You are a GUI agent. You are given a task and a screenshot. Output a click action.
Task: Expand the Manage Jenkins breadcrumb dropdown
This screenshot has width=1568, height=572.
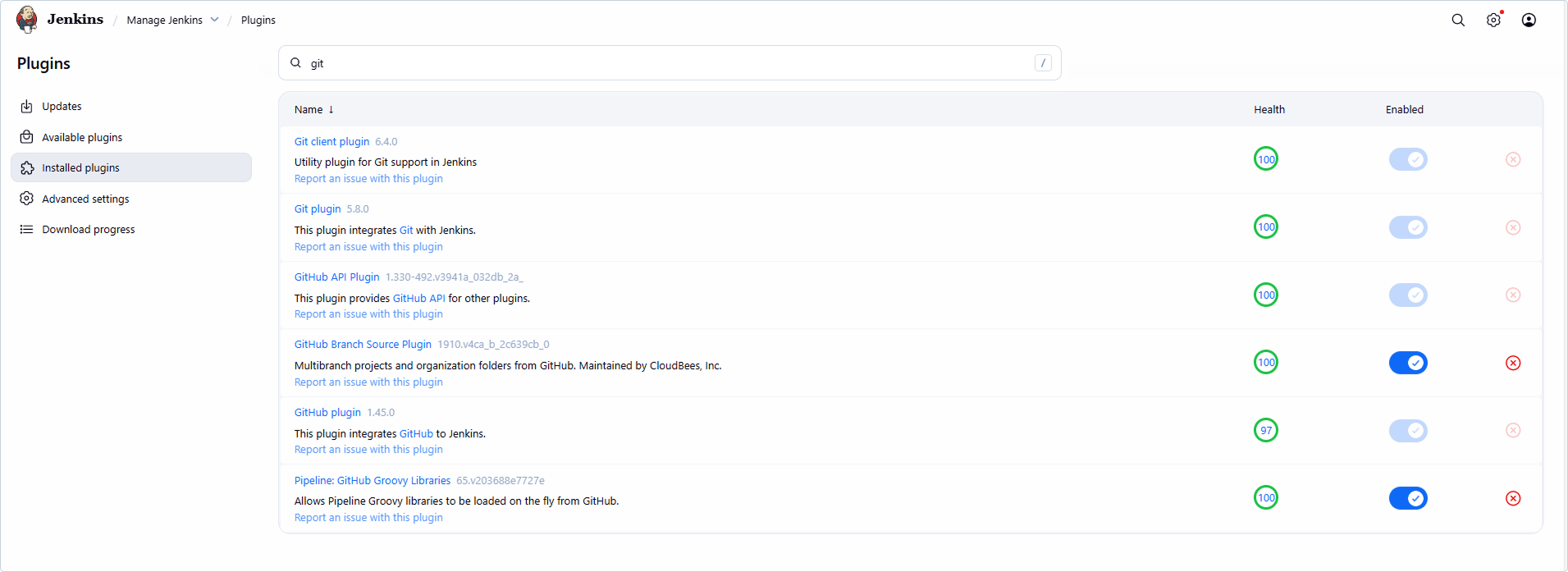[215, 20]
